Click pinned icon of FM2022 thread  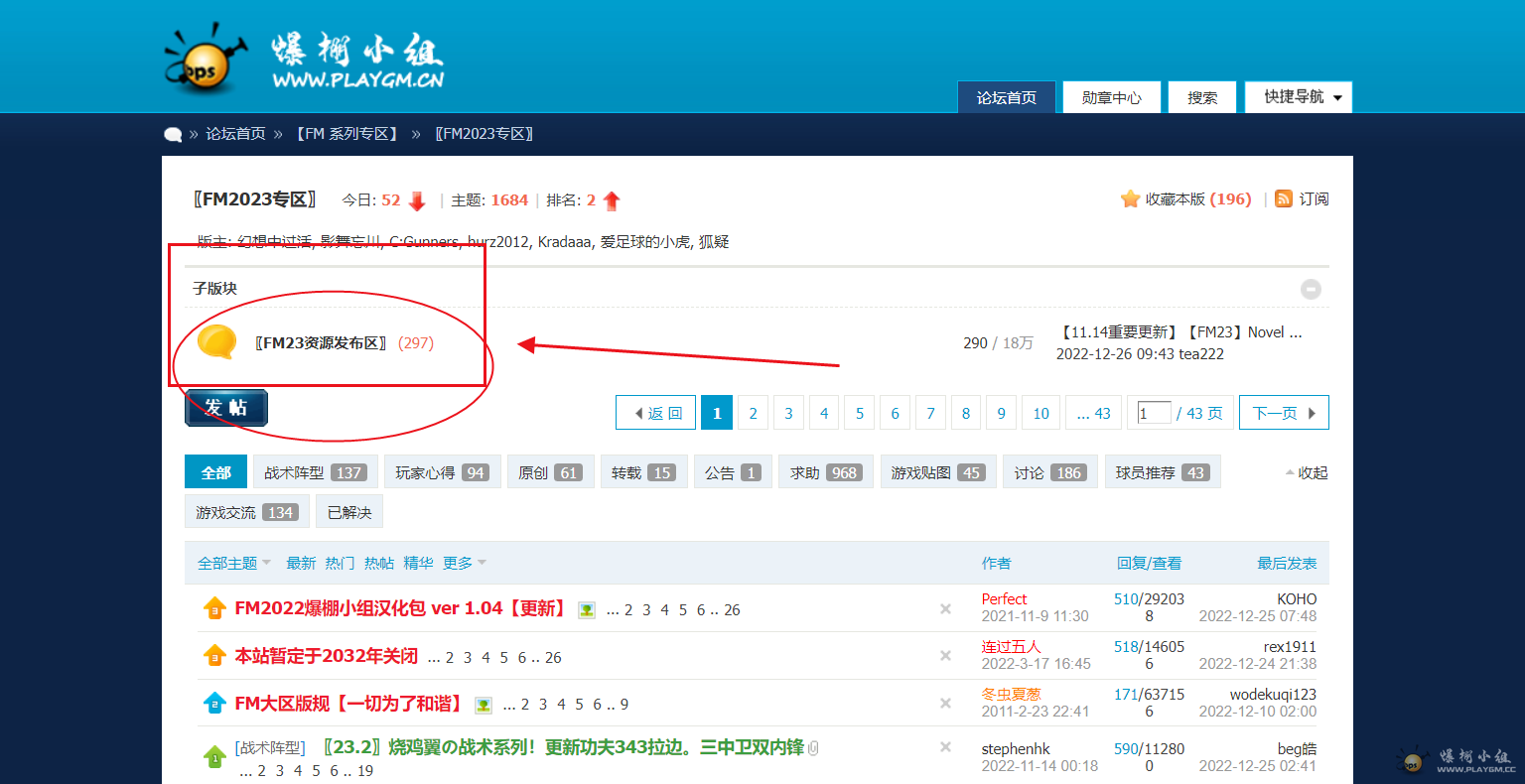click(x=214, y=609)
